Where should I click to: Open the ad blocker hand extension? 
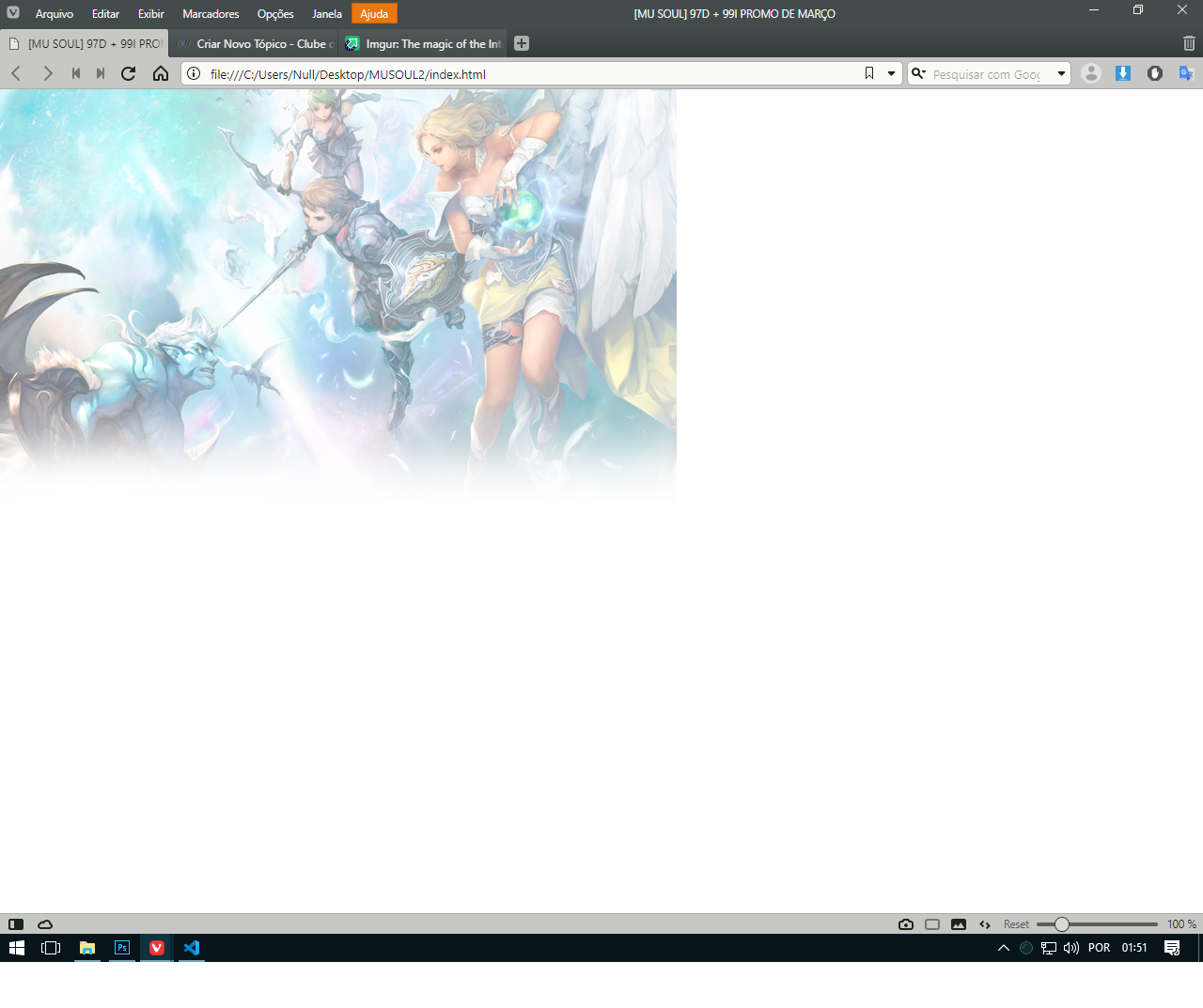(x=1155, y=73)
